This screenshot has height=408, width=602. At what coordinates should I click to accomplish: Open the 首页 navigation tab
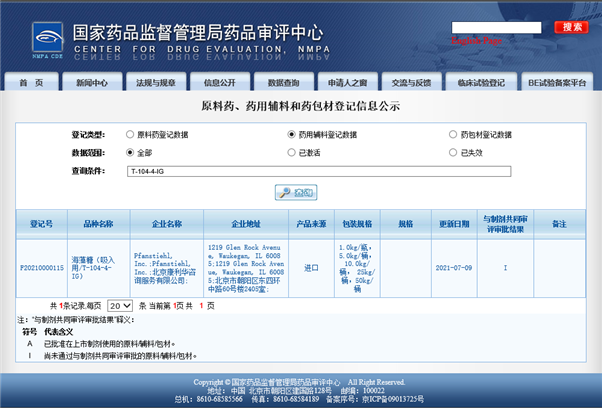[x=31, y=83]
